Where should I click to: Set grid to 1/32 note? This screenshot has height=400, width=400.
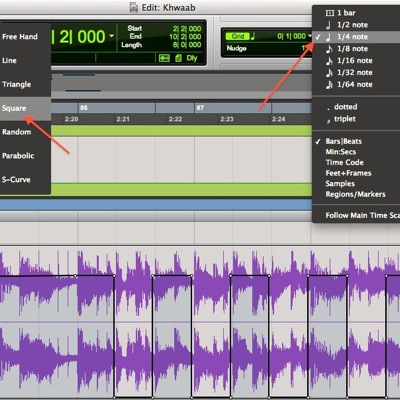356,73
